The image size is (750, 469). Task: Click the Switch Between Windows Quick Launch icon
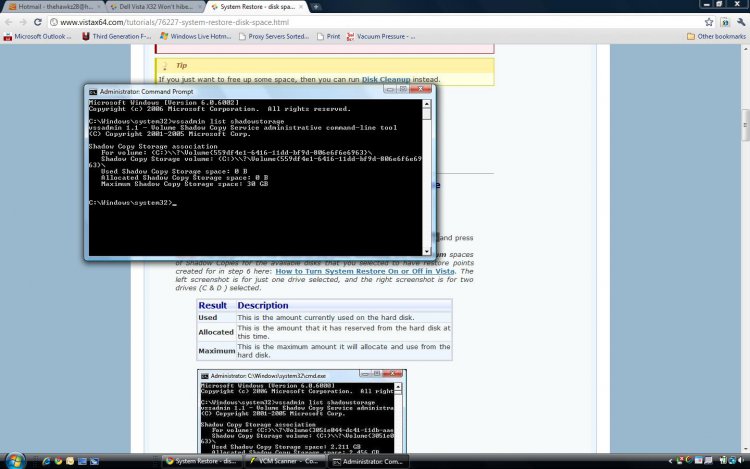coord(94,461)
